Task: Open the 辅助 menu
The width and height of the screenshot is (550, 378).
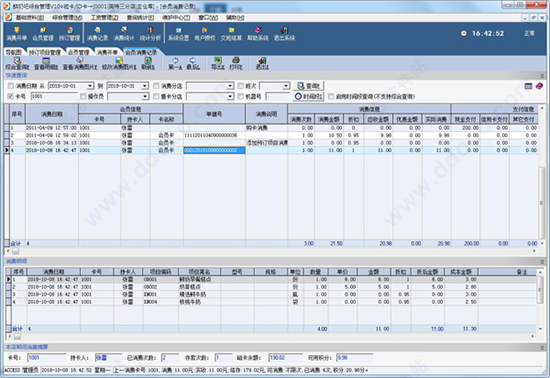Action: click(235, 17)
